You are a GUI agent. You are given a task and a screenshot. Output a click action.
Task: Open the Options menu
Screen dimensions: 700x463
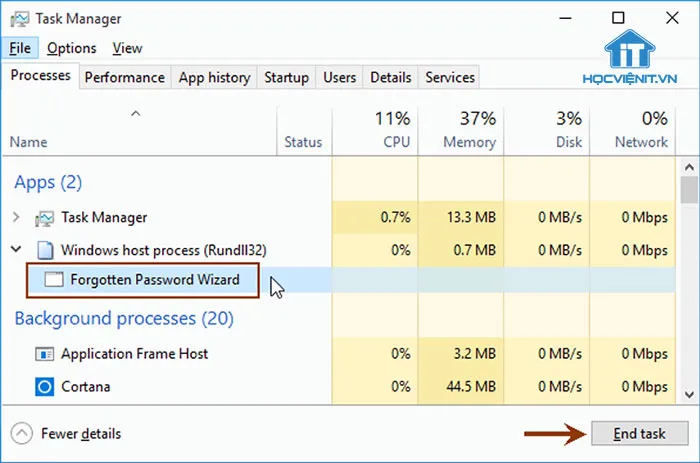[x=71, y=48]
